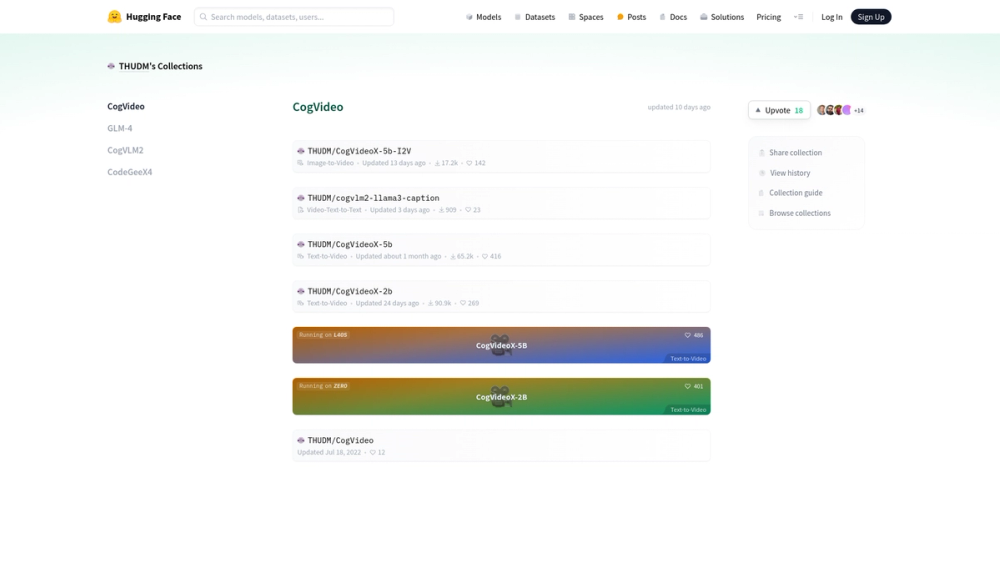This screenshot has width=1000, height=563.
Task: Click avatar icon of CogVideoX-5b-I2V row
Action: point(301,151)
